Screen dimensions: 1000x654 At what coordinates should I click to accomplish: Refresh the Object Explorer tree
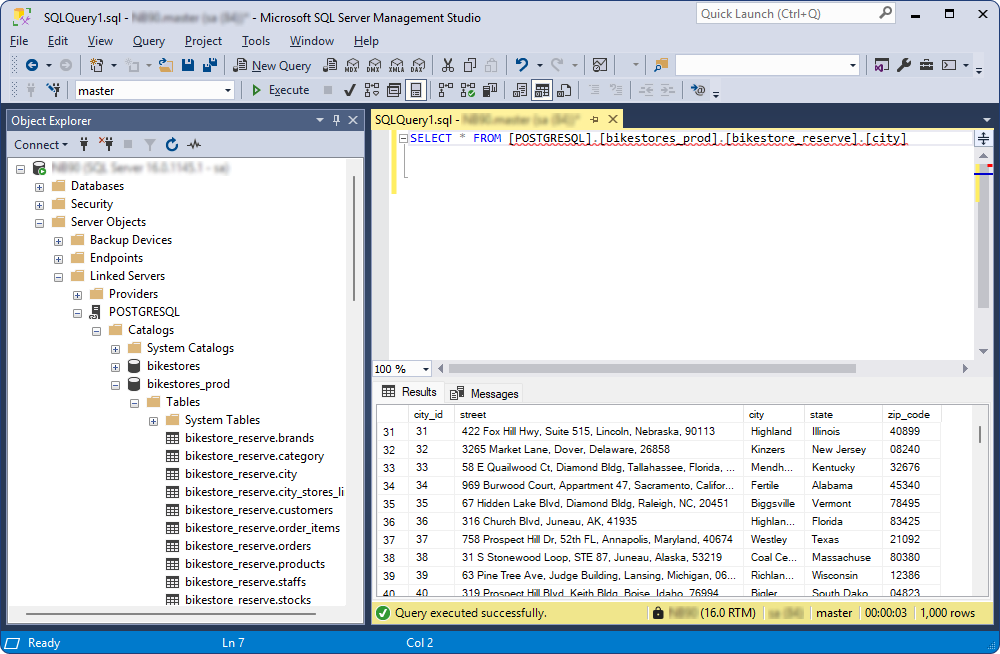coord(172,144)
